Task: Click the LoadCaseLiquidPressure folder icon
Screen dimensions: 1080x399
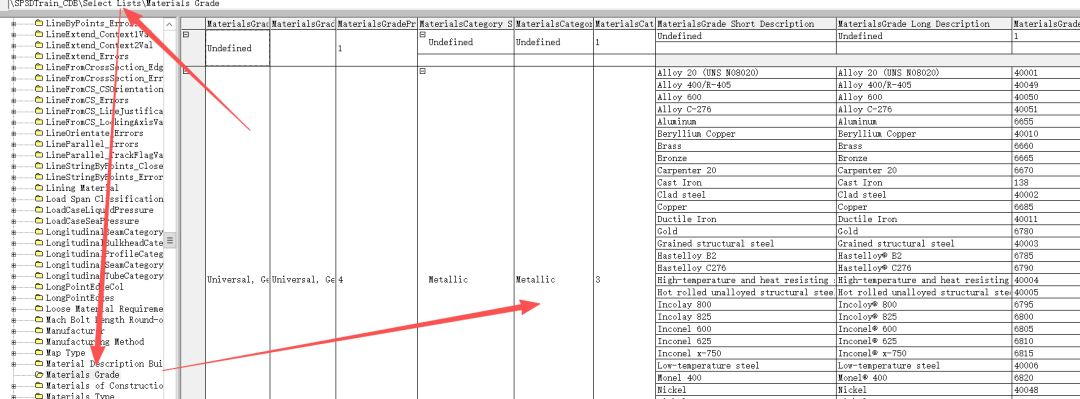Action: point(39,209)
